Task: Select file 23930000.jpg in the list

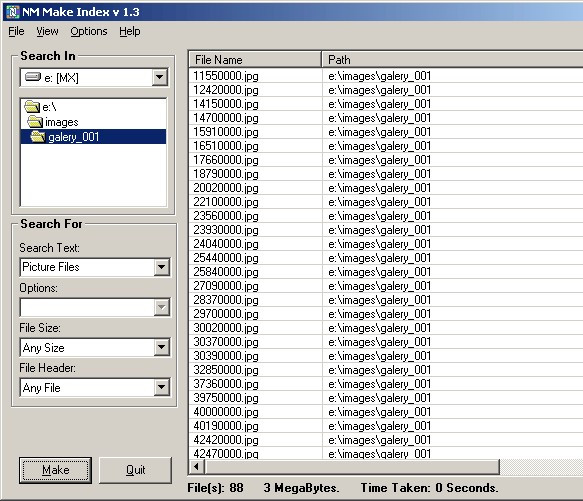Action: [x=226, y=230]
